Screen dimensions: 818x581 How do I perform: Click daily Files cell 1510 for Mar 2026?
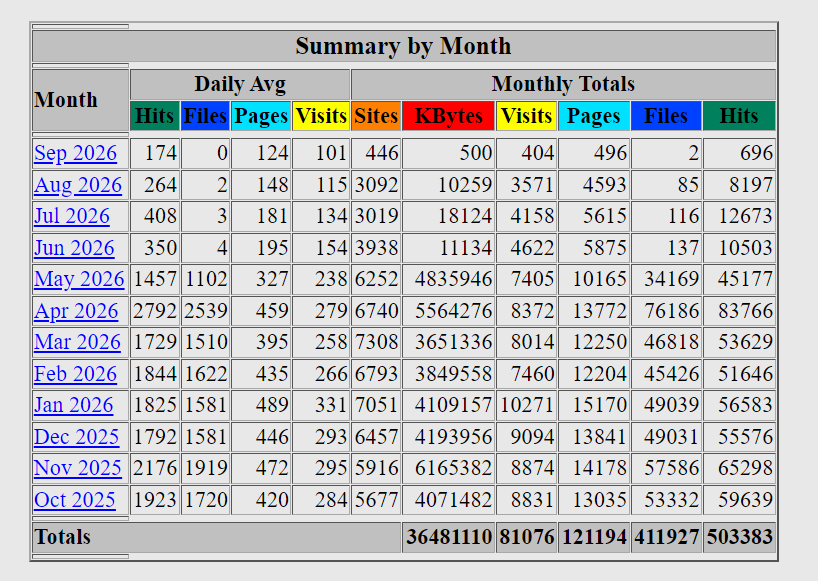pos(205,343)
